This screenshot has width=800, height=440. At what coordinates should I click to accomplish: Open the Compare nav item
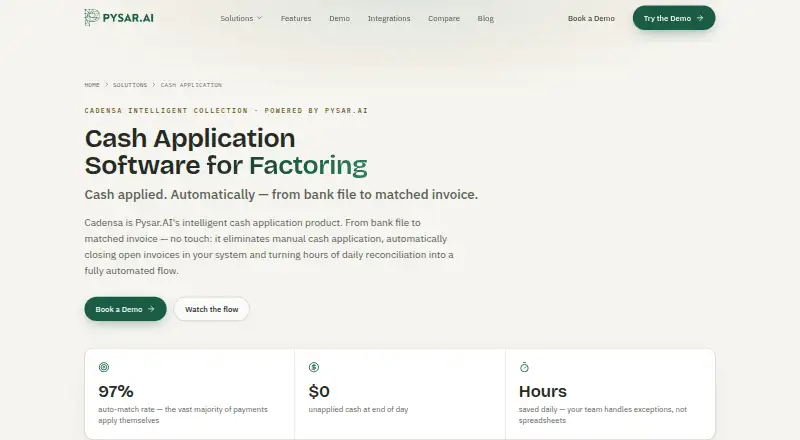(x=444, y=18)
